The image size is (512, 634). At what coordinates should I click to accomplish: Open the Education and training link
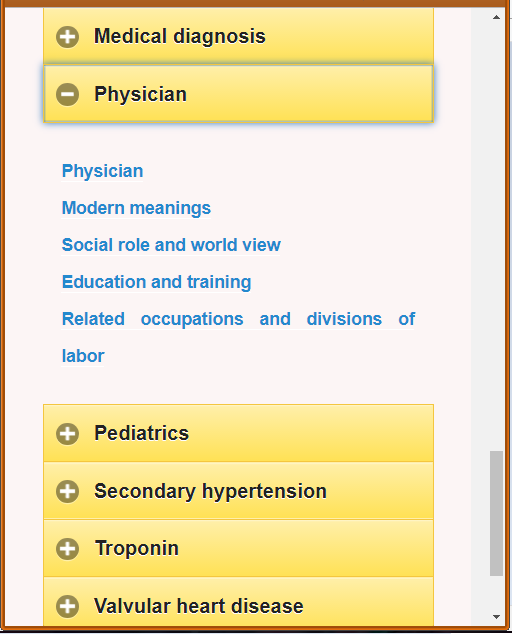point(157,282)
